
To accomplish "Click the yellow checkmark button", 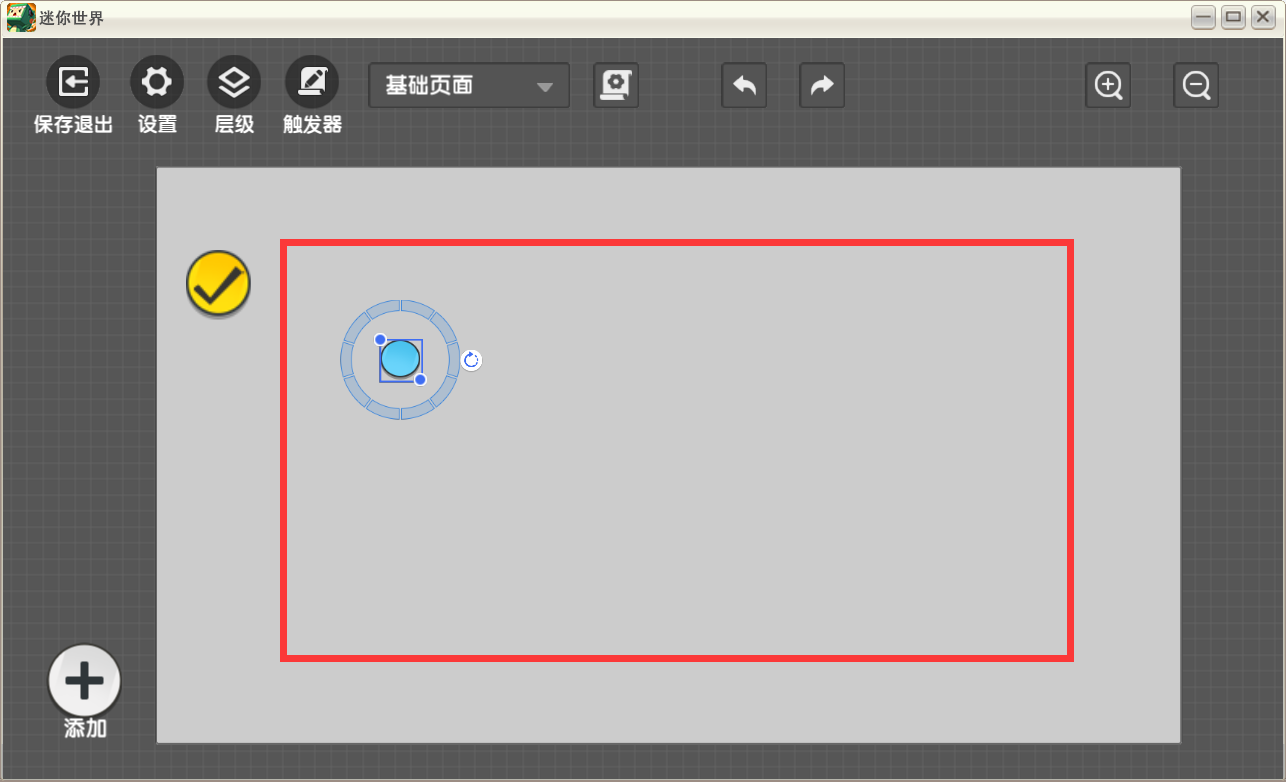I will pos(218,284).
